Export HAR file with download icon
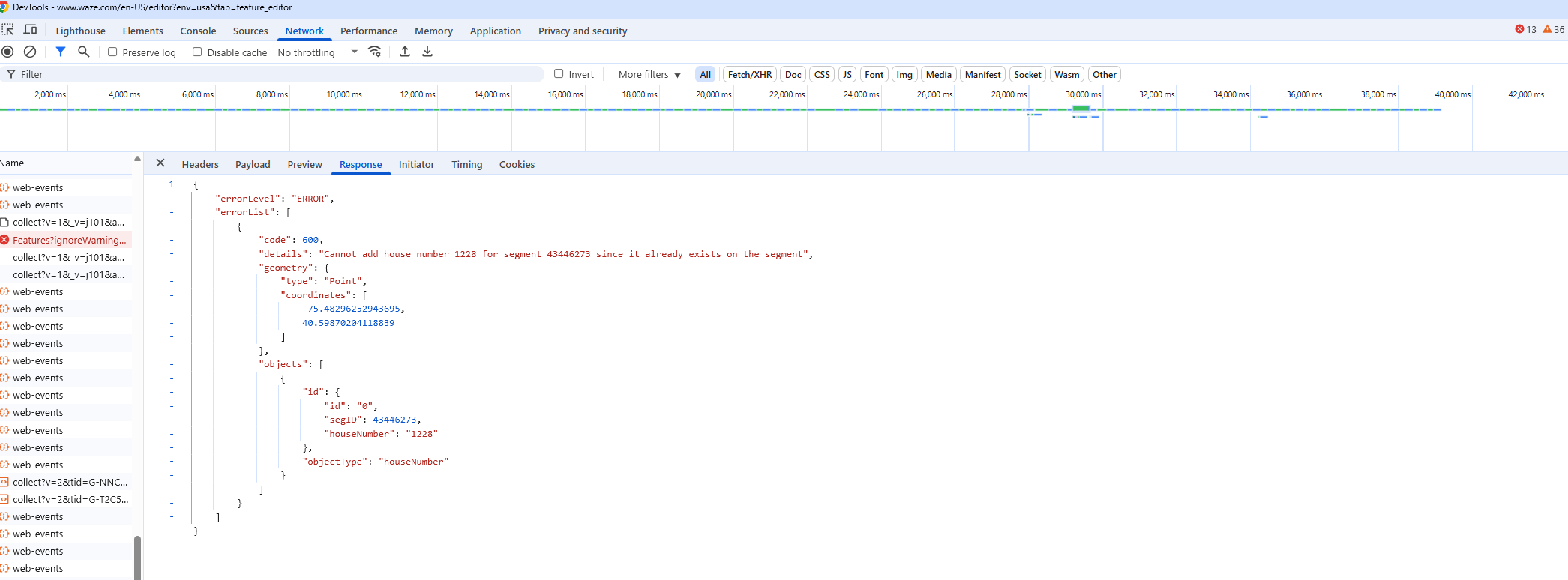 (x=427, y=52)
